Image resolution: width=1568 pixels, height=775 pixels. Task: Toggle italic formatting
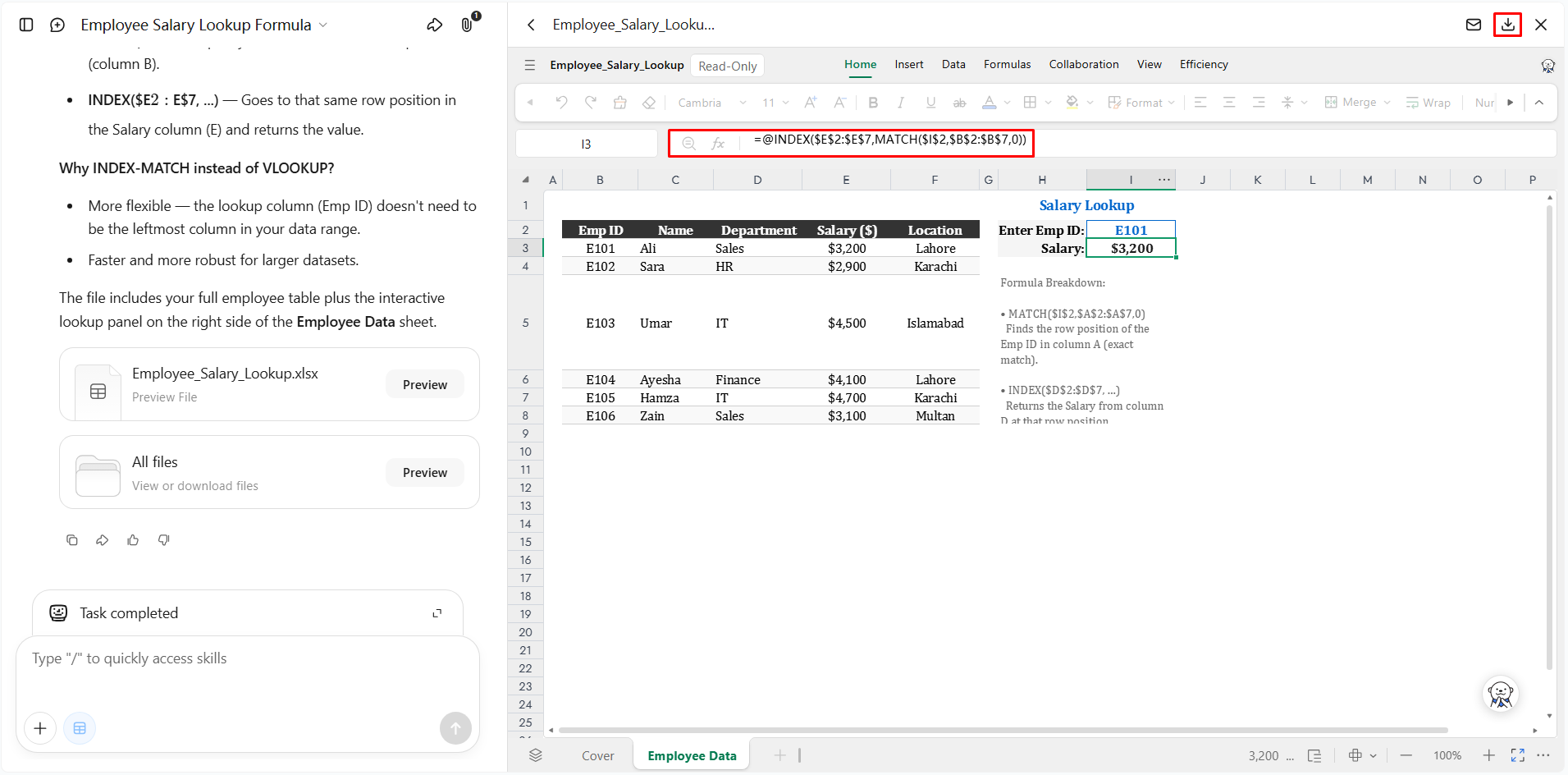(901, 103)
